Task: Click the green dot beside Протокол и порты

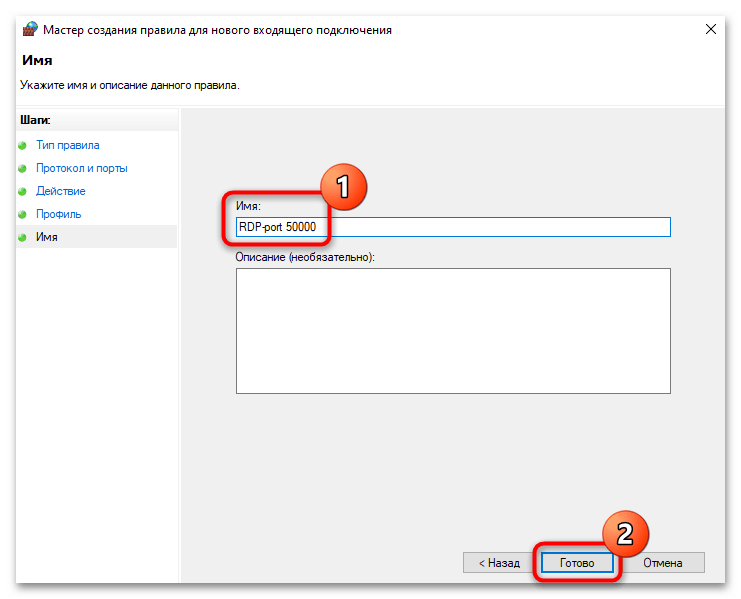Action: [x=22, y=169]
